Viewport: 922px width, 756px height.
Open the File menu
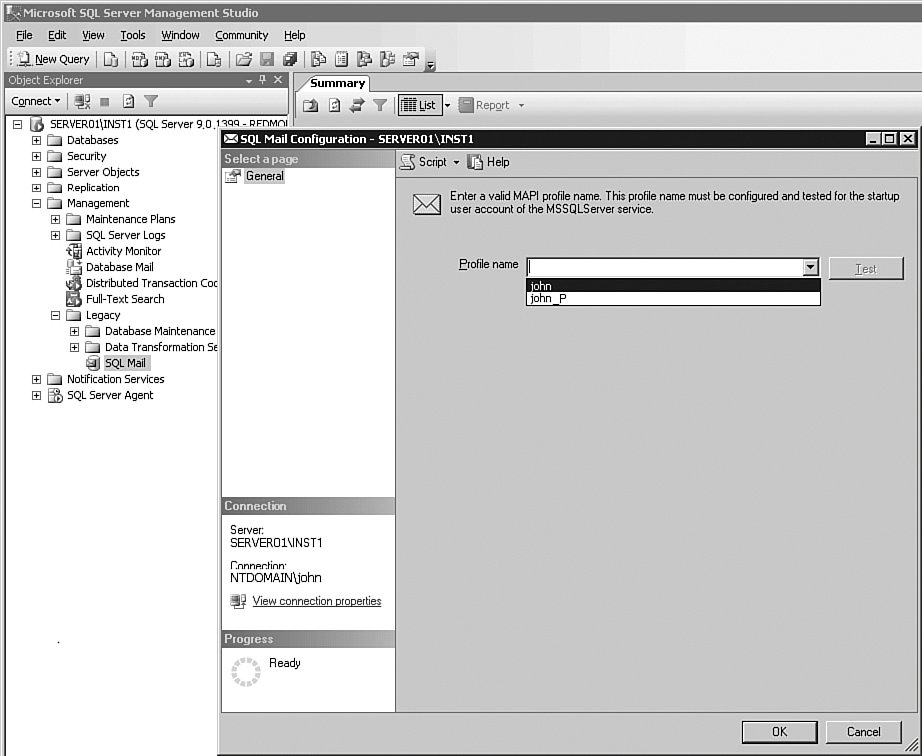[x=24, y=35]
